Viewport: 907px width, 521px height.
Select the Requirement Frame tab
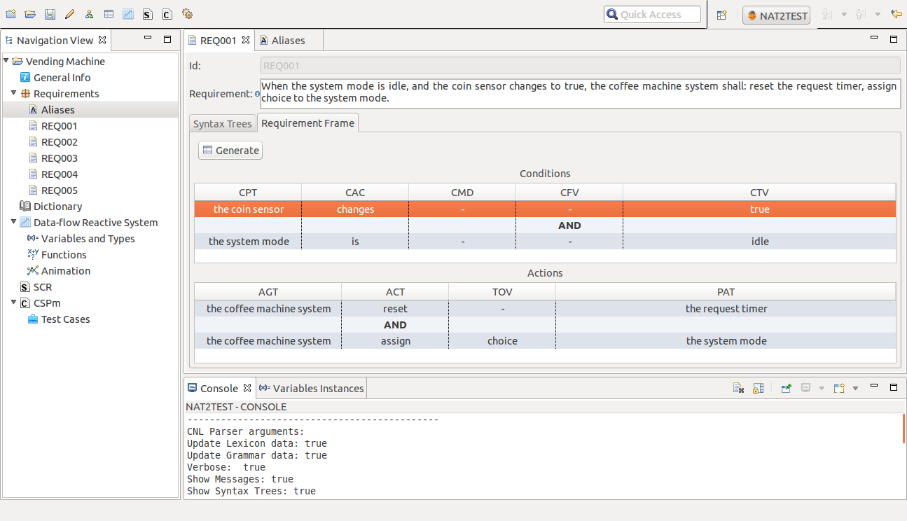click(308, 123)
